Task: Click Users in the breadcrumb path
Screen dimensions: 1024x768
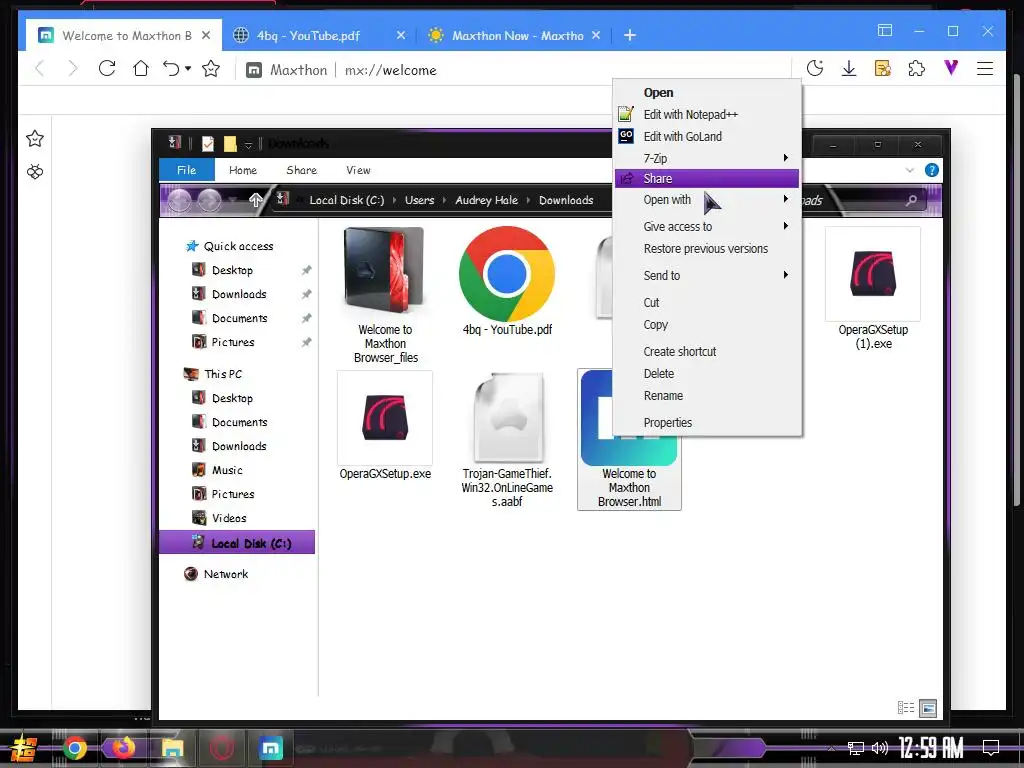Action: pyautogui.click(x=419, y=200)
